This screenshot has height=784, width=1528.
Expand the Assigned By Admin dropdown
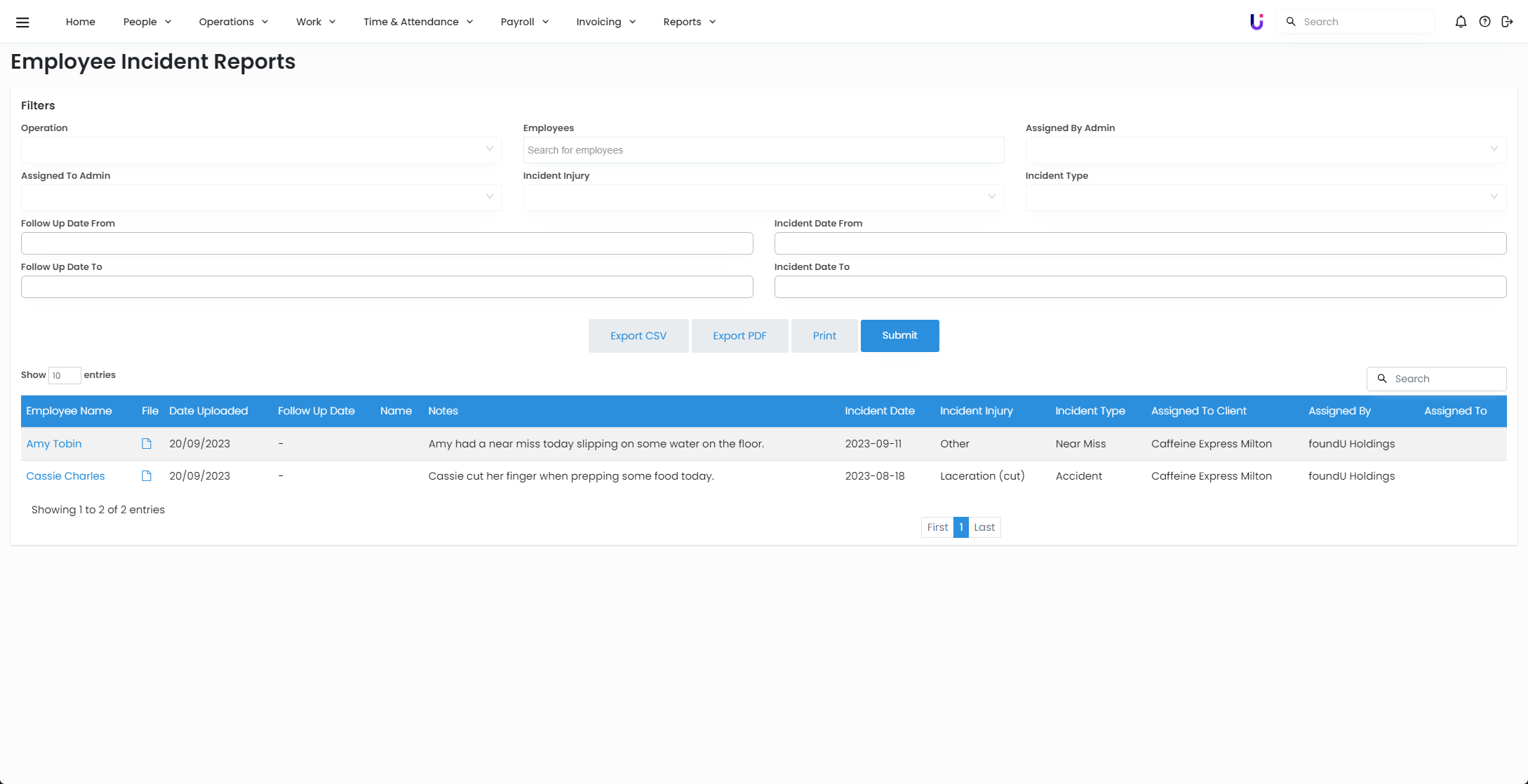pos(1265,149)
